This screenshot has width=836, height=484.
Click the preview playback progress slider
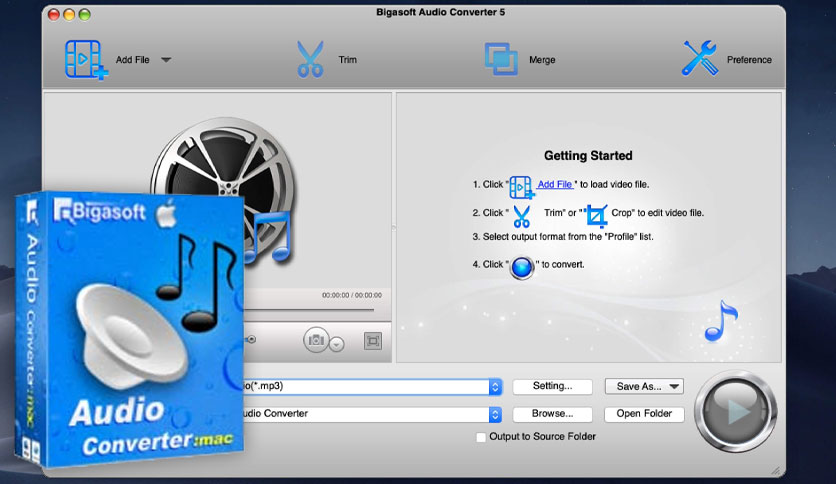click(x=309, y=310)
